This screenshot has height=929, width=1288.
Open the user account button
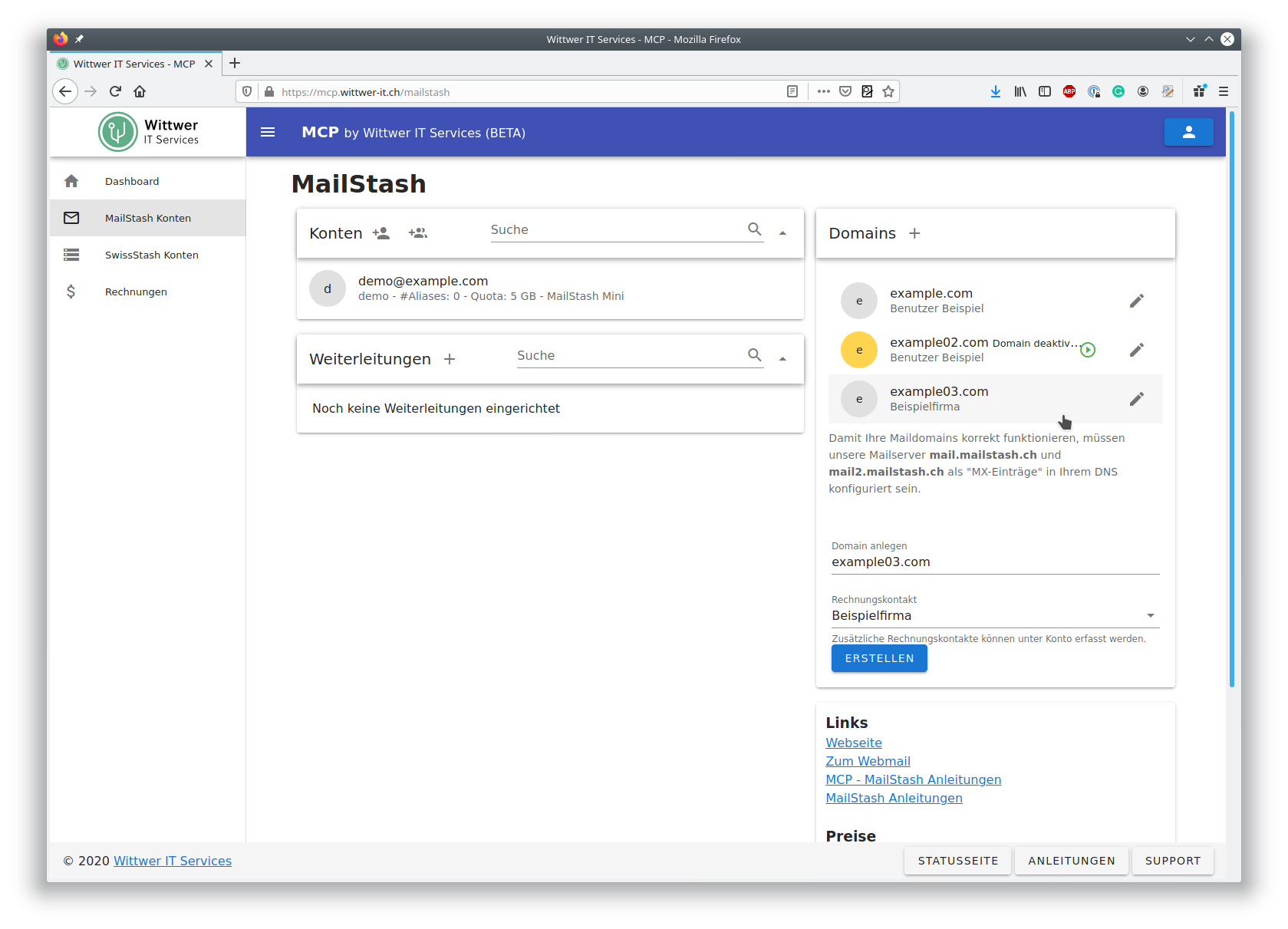(x=1188, y=132)
